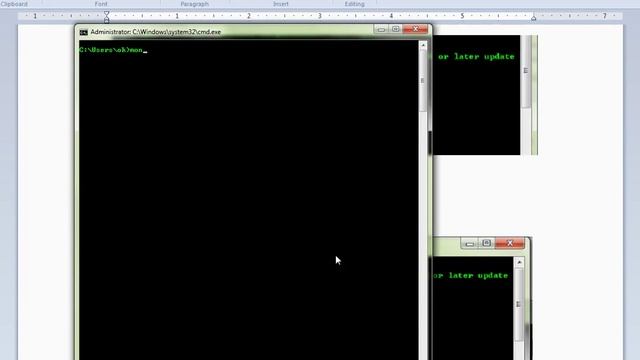The height and width of the screenshot is (360, 640).
Task: Click the upper embedded screenshot 'or later update' text
Action: tap(476, 57)
